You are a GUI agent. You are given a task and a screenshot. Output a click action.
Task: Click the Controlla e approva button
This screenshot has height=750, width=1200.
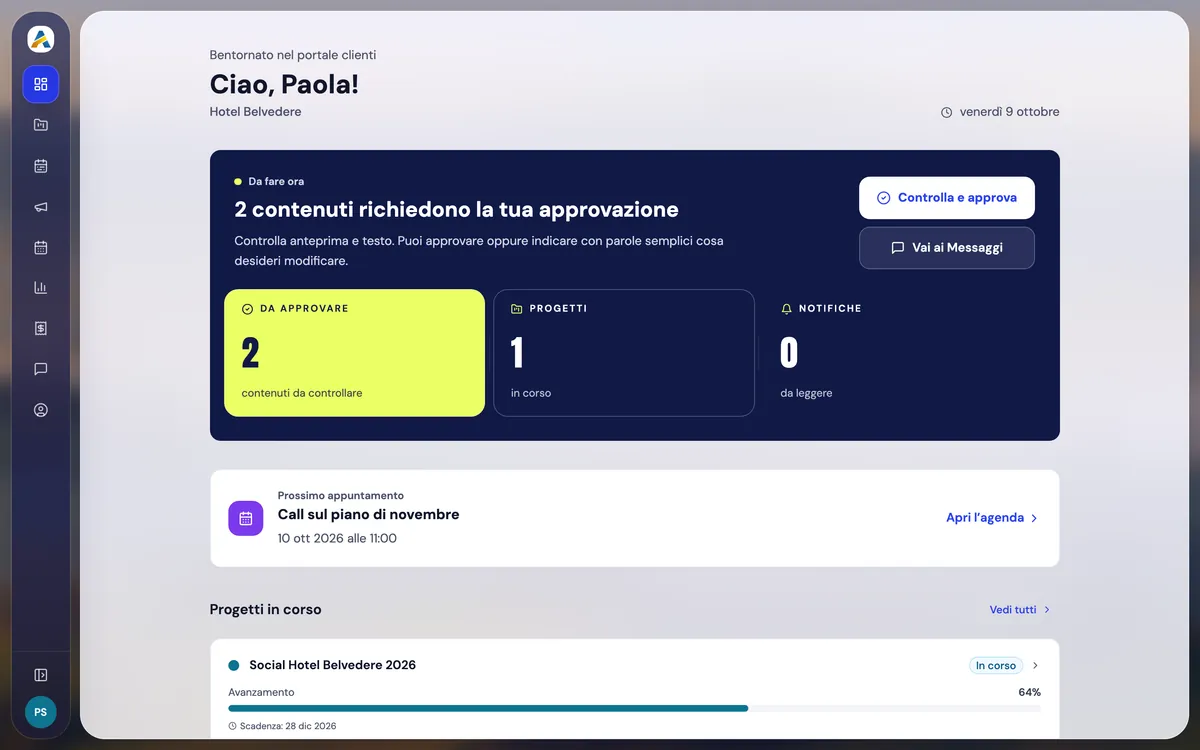click(946, 198)
